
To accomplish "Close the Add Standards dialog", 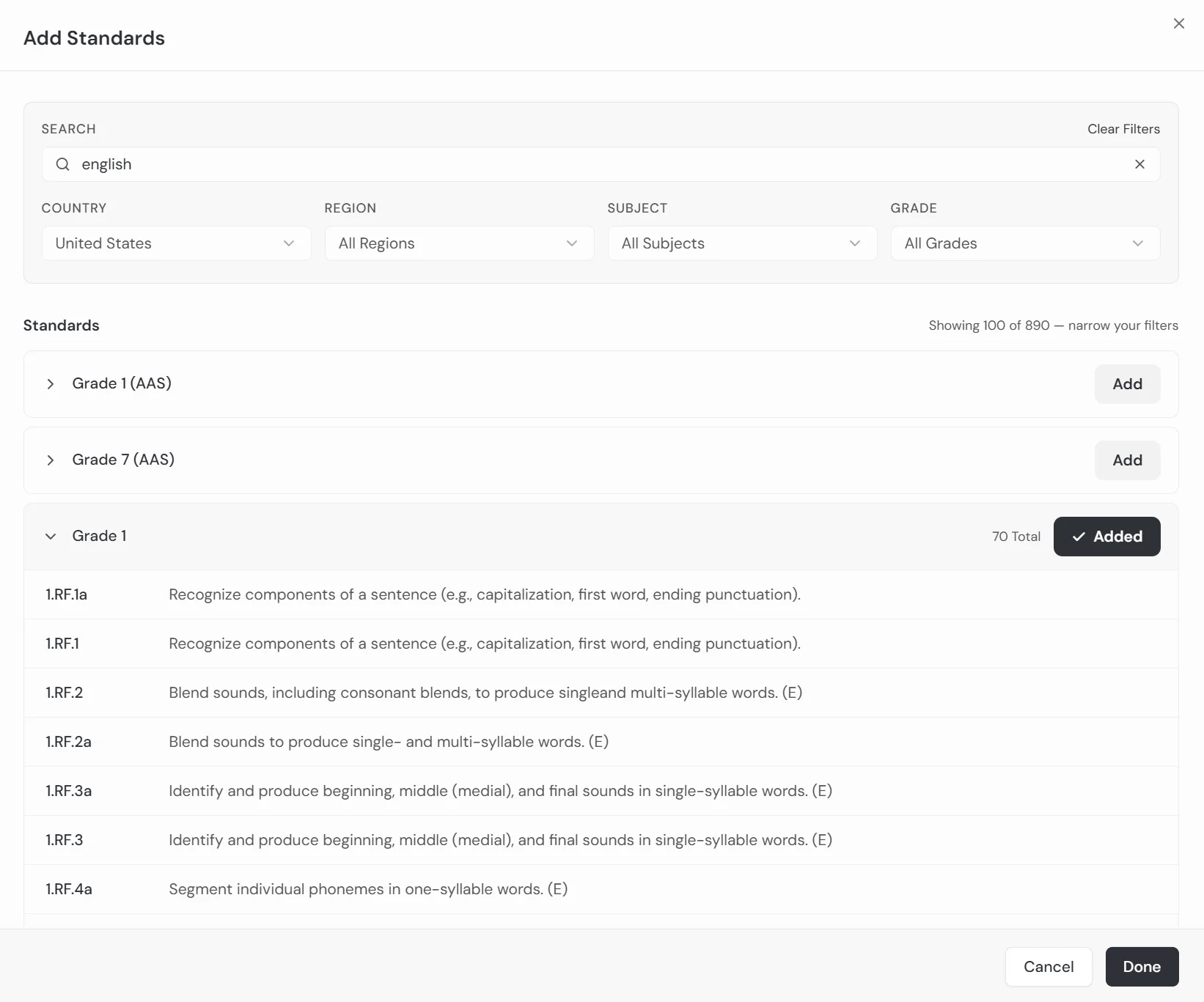I will coord(1178,23).
